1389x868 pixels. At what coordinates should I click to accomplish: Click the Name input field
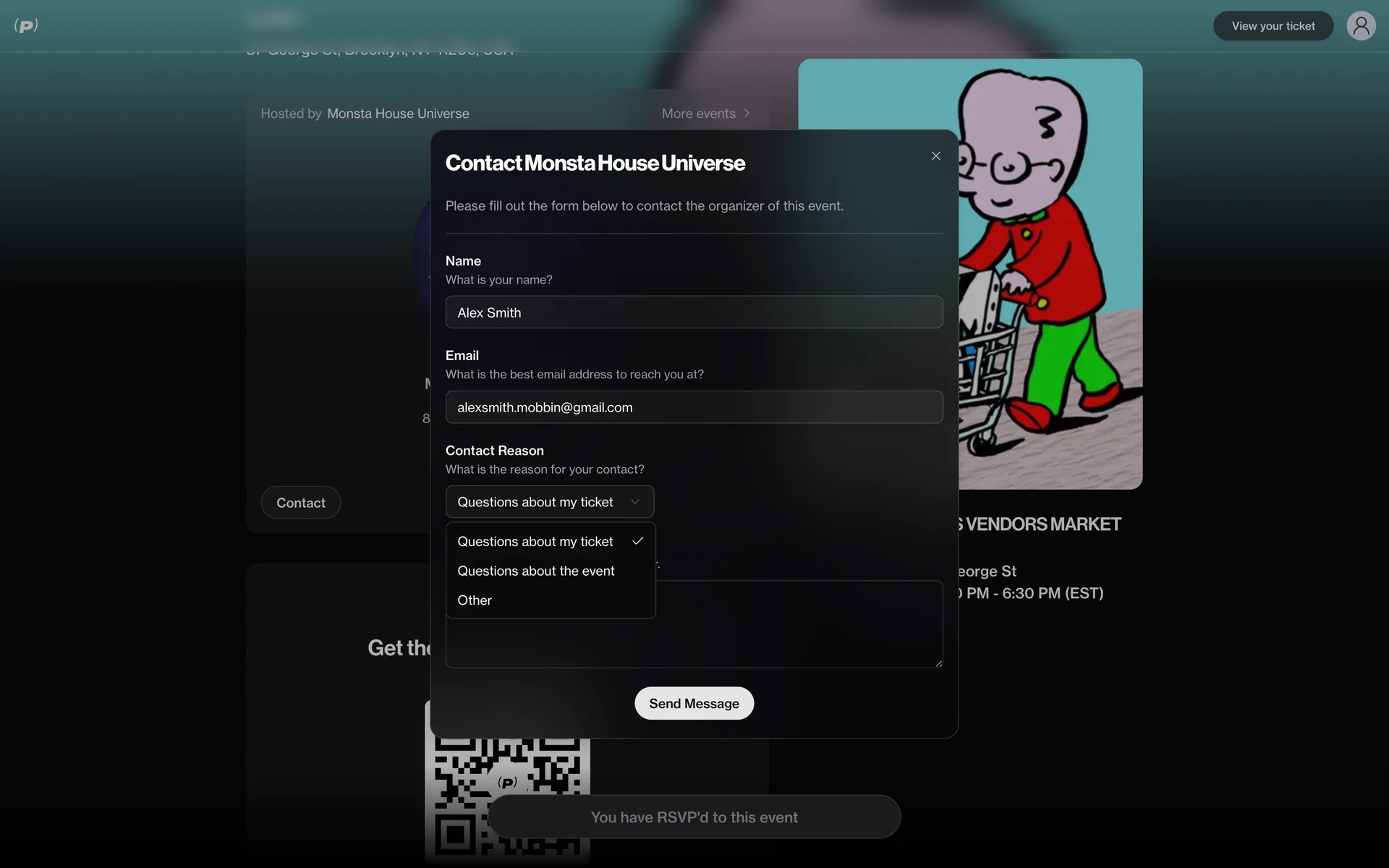coord(694,312)
